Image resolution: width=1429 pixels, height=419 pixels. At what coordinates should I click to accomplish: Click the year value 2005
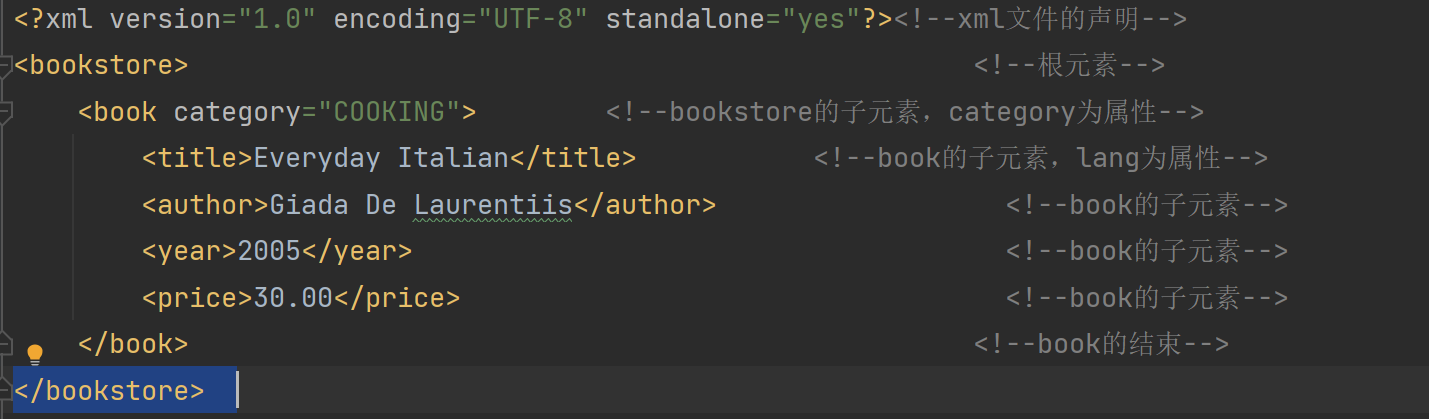269,251
